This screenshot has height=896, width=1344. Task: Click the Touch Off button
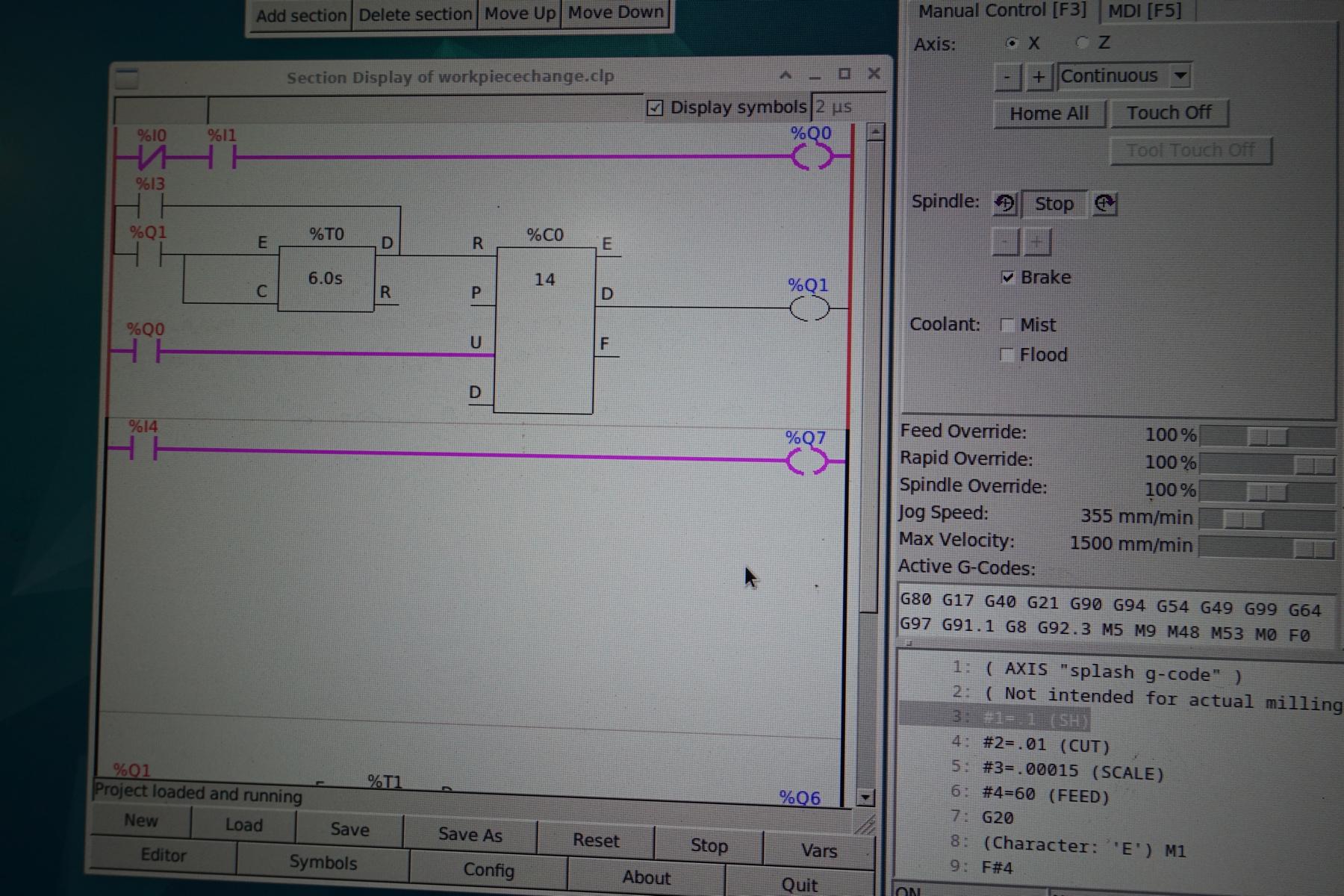click(x=1169, y=113)
